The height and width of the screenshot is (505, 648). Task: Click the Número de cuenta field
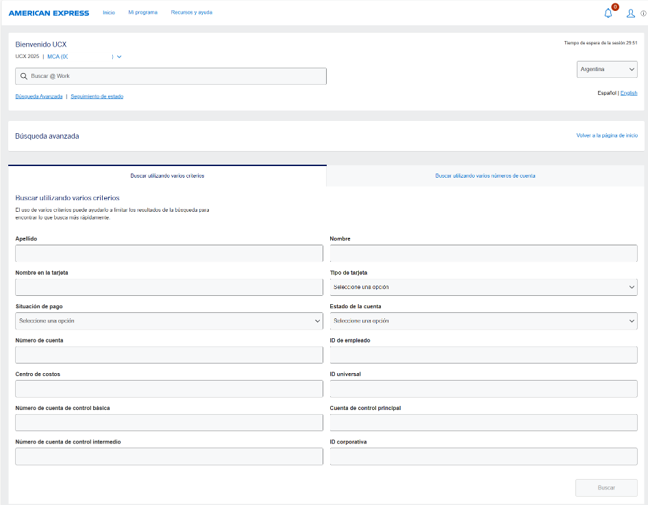[x=169, y=355]
